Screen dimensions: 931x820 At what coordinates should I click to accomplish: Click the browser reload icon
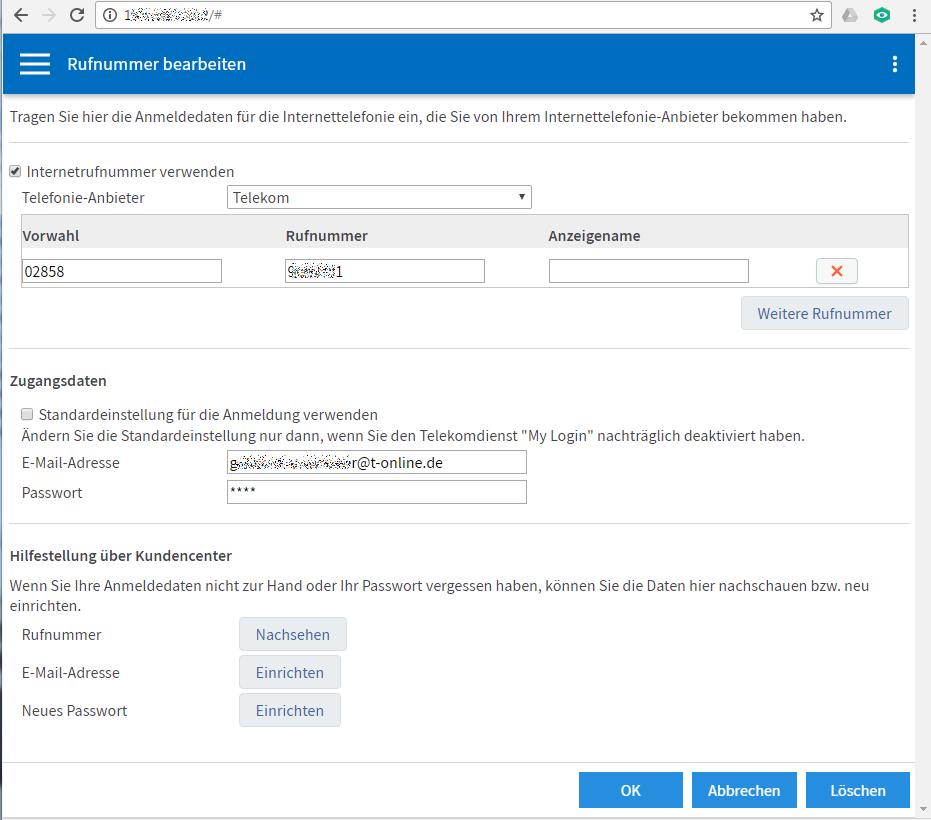tap(76, 15)
